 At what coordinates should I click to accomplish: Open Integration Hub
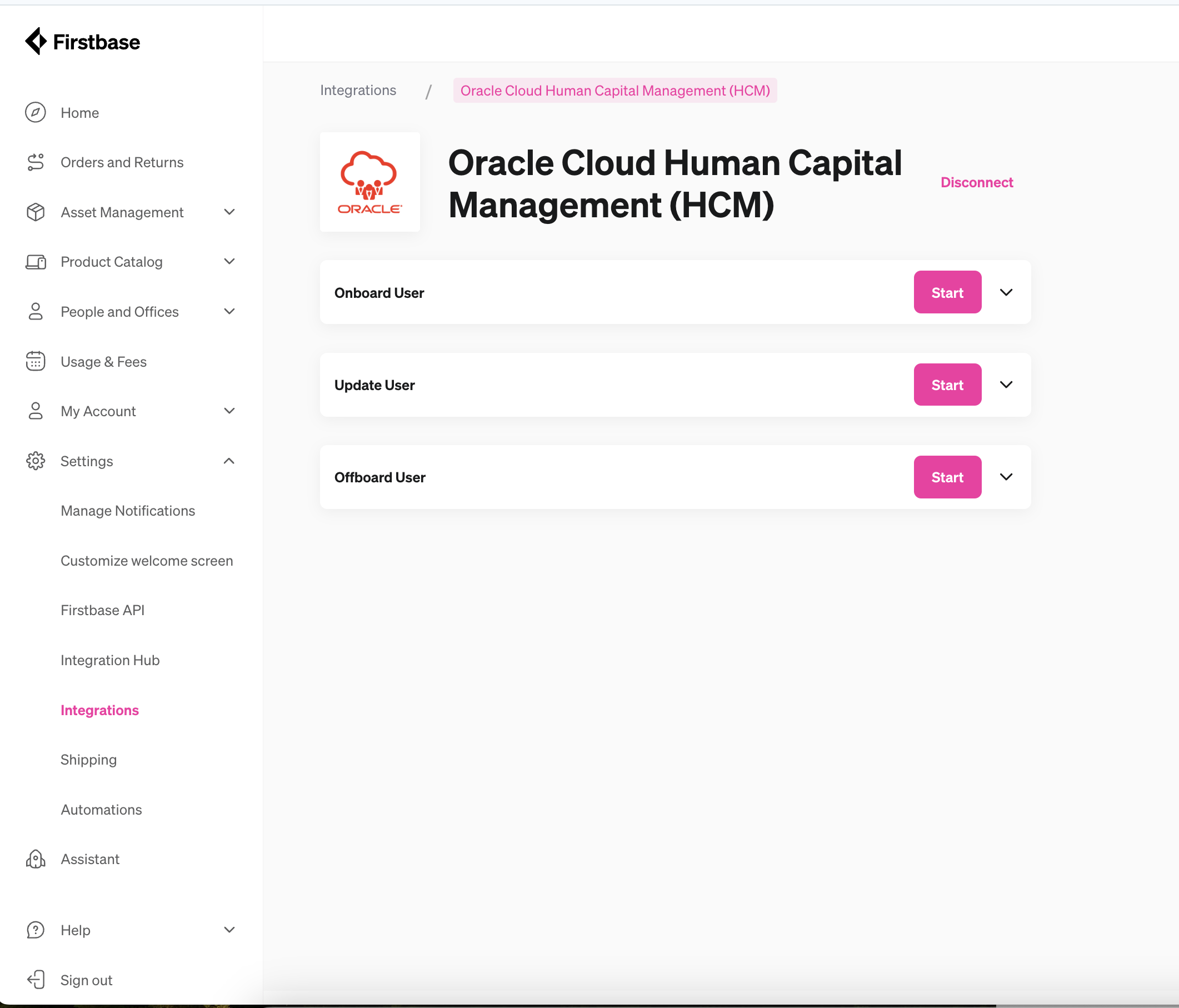(x=110, y=660)
